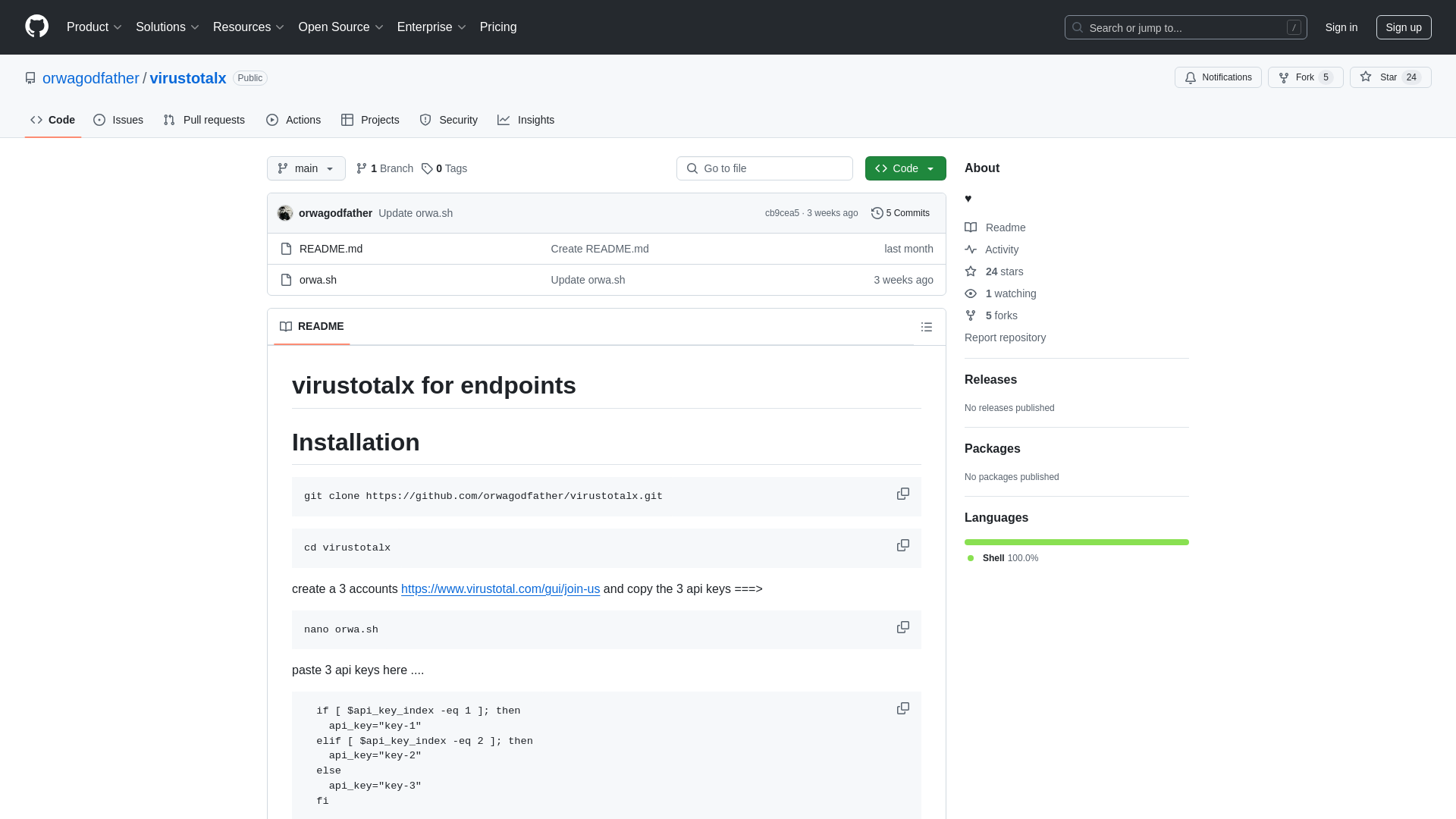This screenshot has width=1456, height=819.
Task: Click the orwagodfather avatar image
Action: click(285, 213)
